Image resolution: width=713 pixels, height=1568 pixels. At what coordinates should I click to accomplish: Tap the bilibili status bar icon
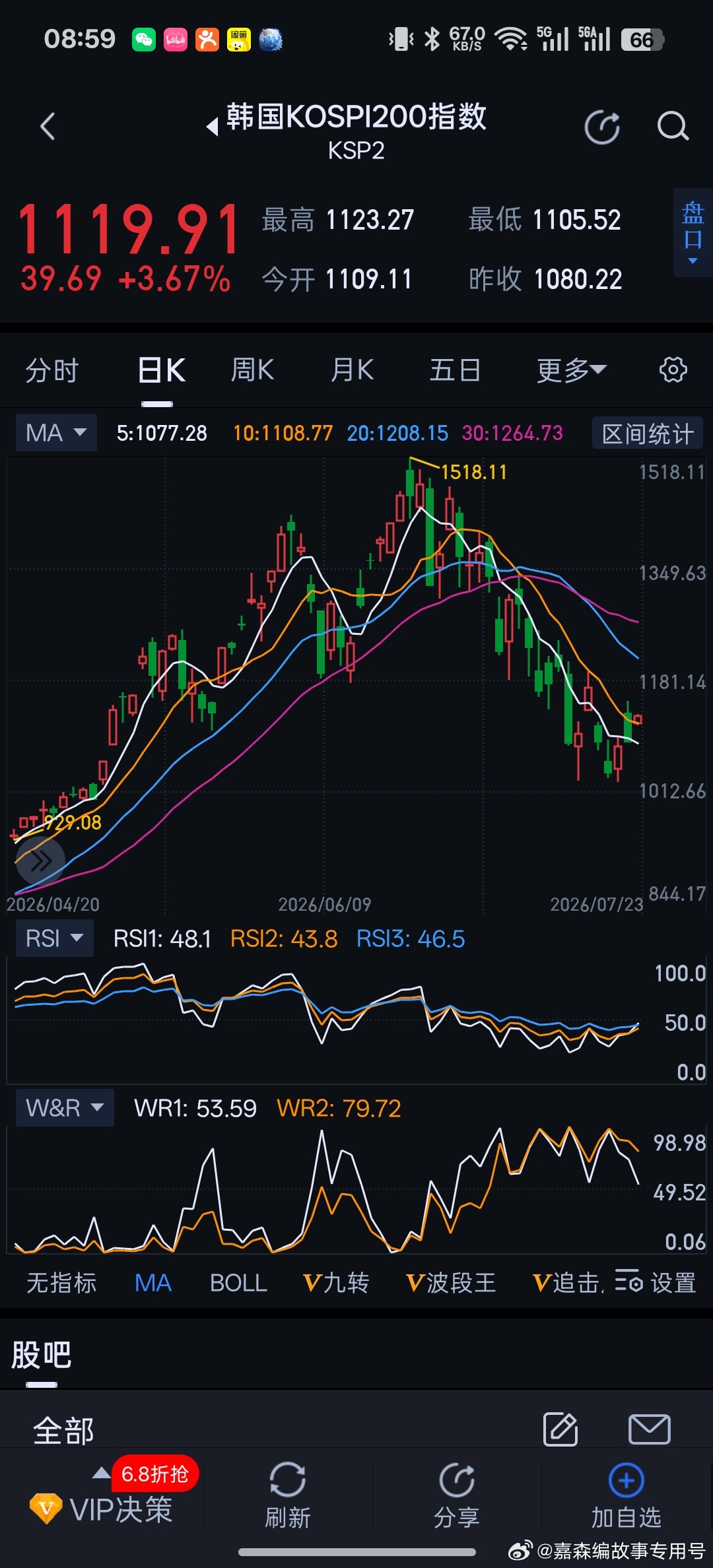(x=176, y=40)
